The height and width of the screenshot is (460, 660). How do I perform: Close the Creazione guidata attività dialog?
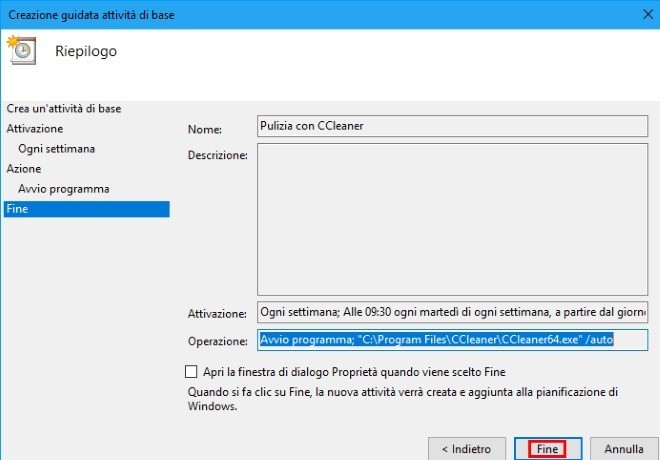638,13
